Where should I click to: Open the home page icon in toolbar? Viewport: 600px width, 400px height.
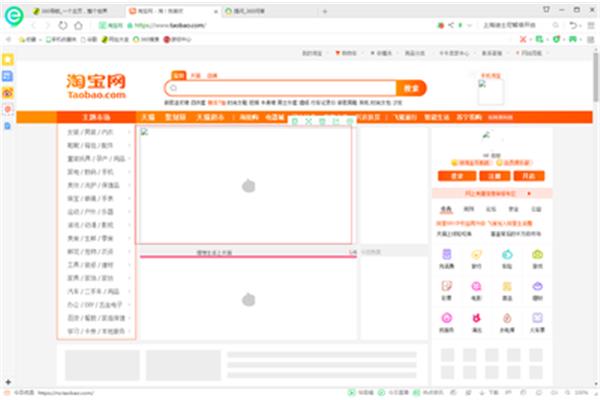tap(78, 26)
